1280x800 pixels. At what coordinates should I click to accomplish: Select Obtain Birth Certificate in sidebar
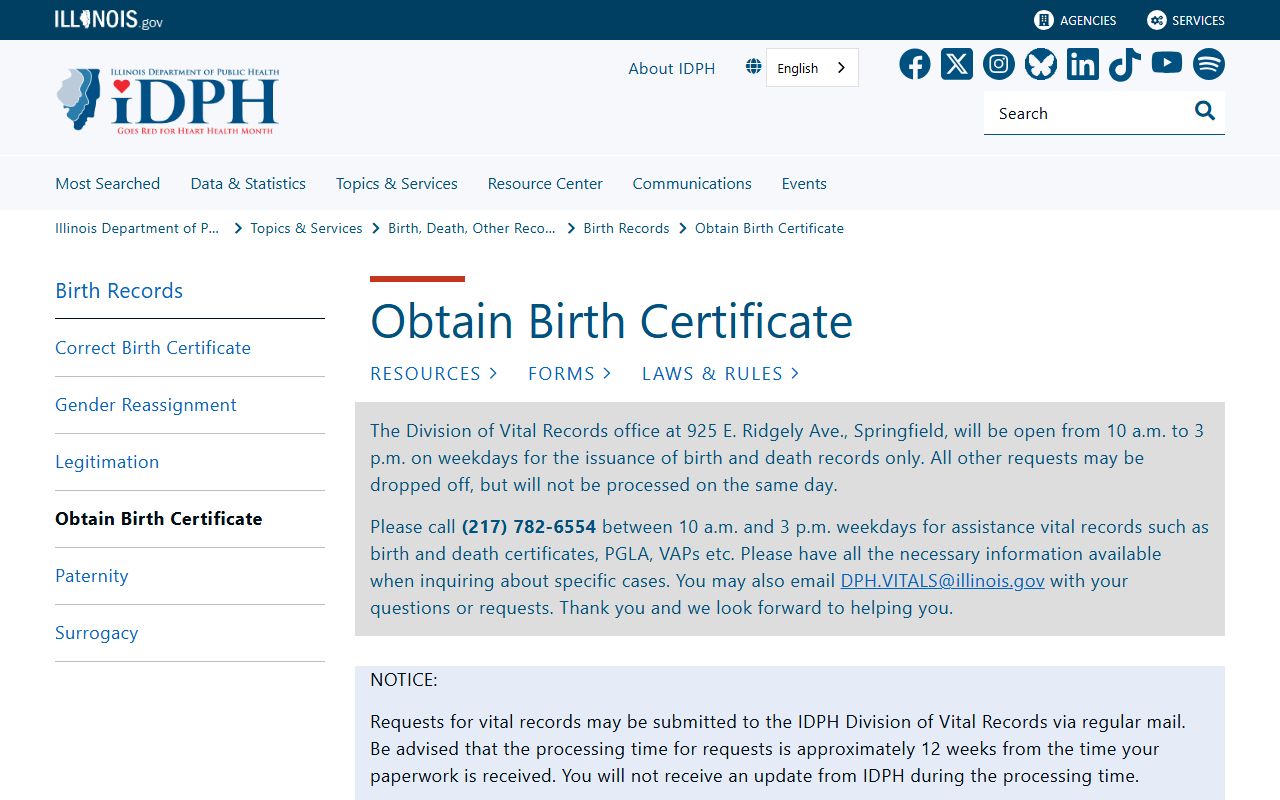pos(159,518)
